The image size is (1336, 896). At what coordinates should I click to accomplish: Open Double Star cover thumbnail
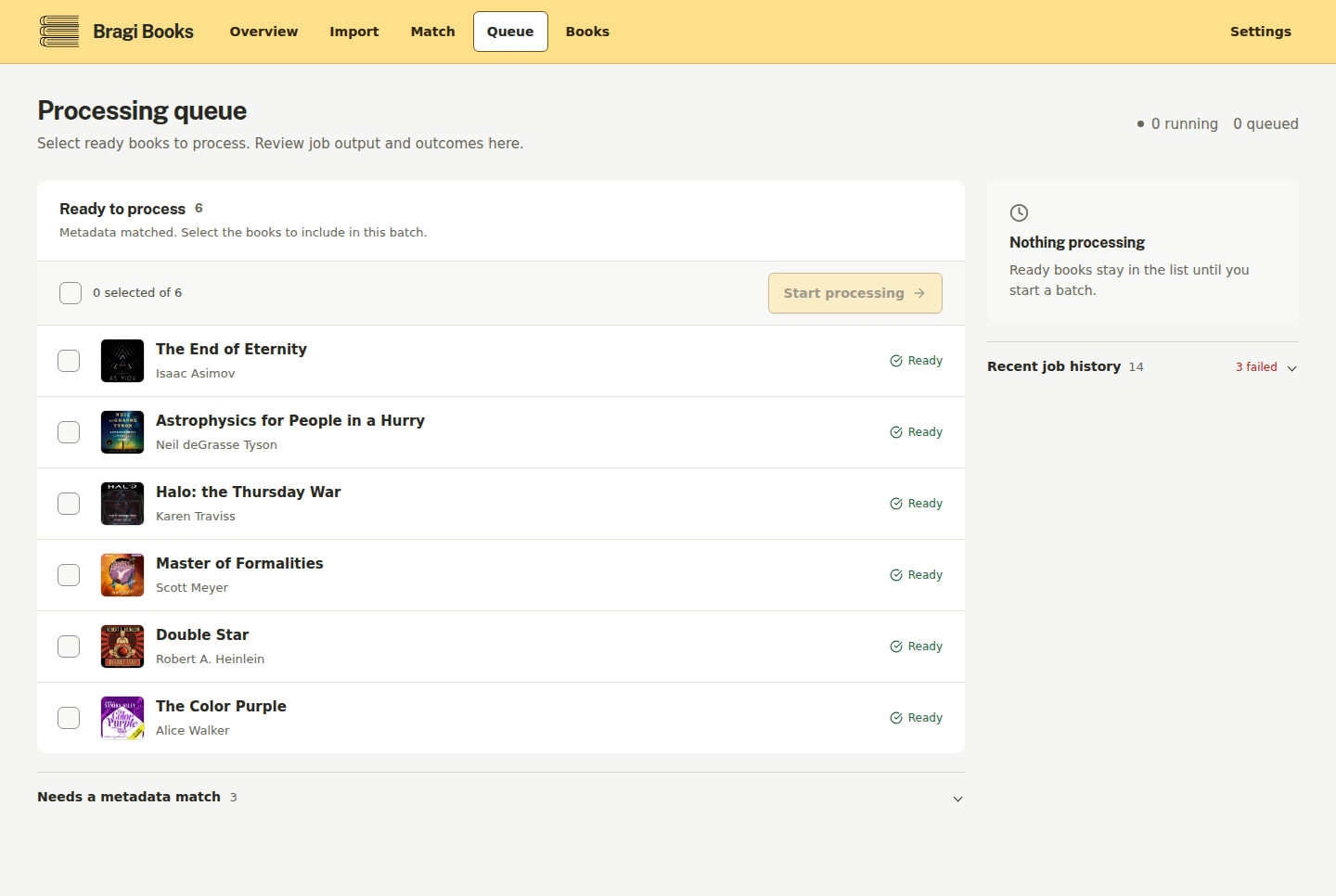(x=122, y=646)
